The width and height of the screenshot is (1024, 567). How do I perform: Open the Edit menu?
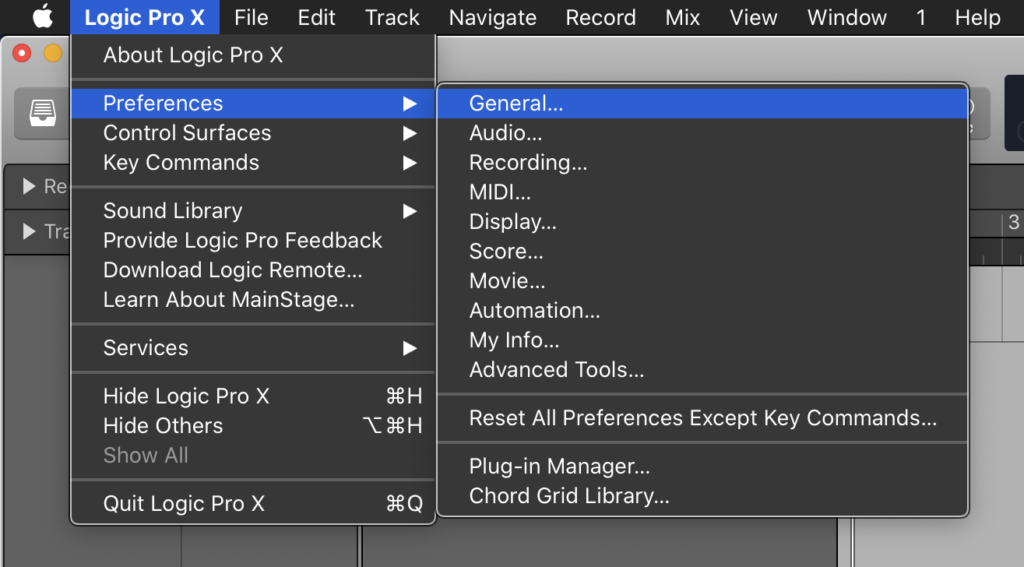[317, 17]
